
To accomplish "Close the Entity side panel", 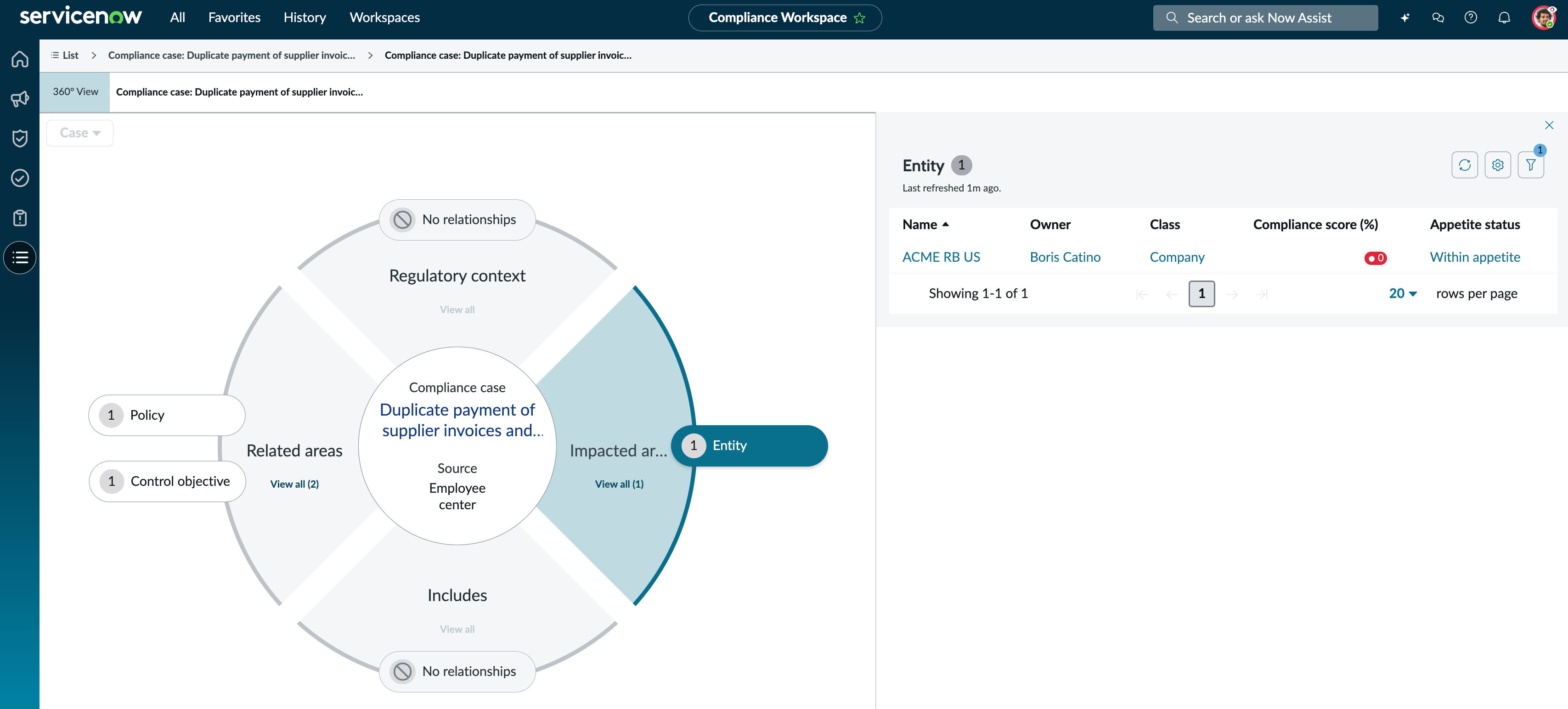I will tap(1549, 125).
